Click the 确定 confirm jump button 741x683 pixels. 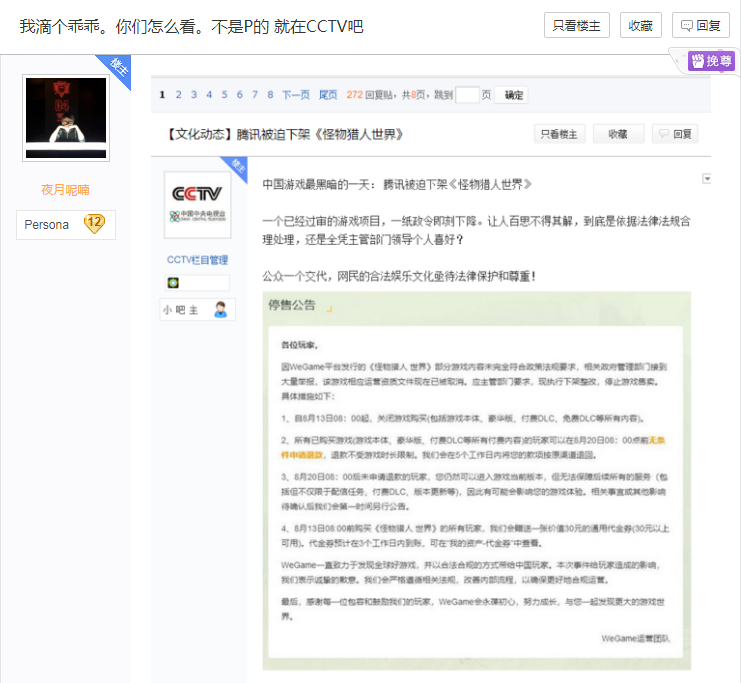[x=513, y=95]
